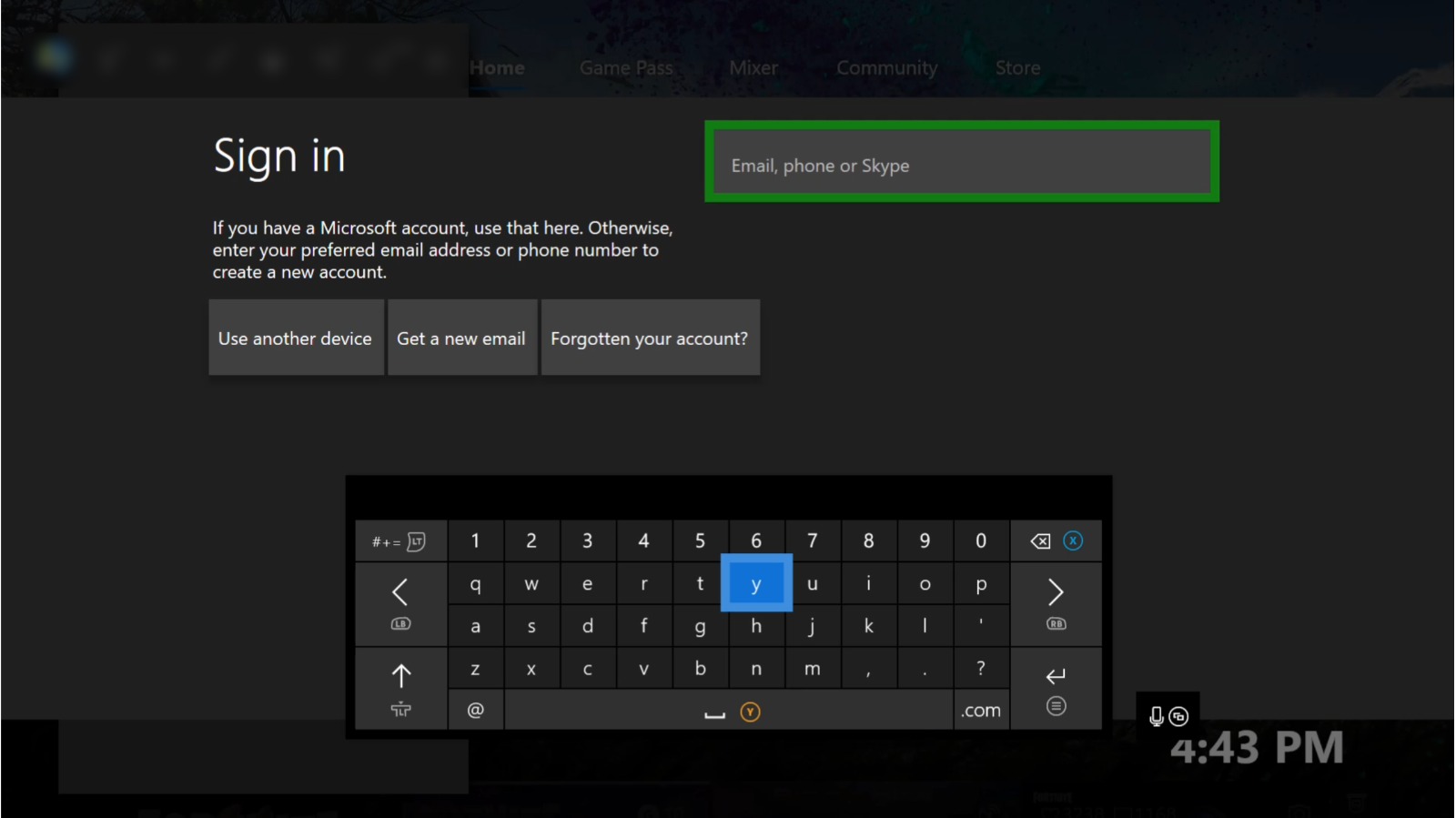The width and height of the screenshot is (1456, 818).
Task: Tap the question mark key
Action: pyautogui.click(x=981, y=668)
